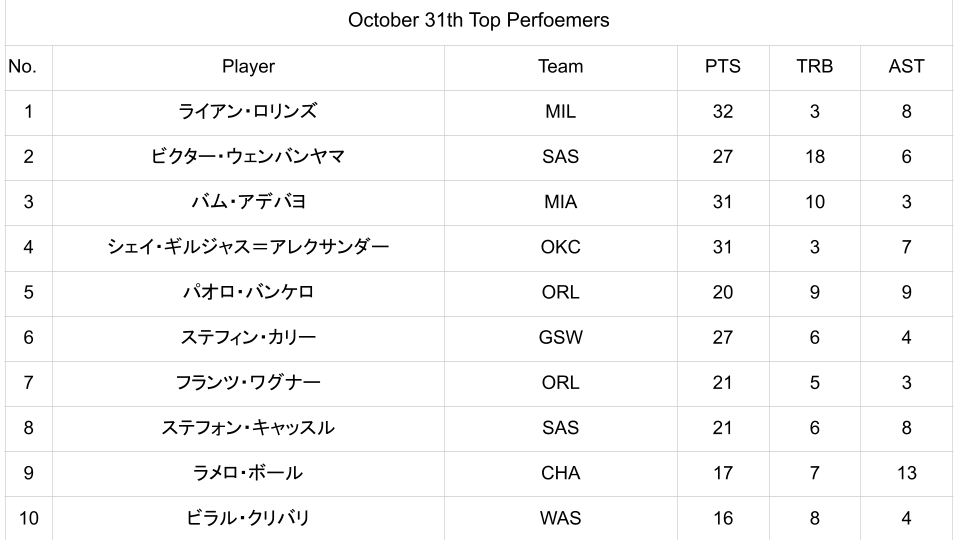Click the 'WAS' team cell

(560, 518)
